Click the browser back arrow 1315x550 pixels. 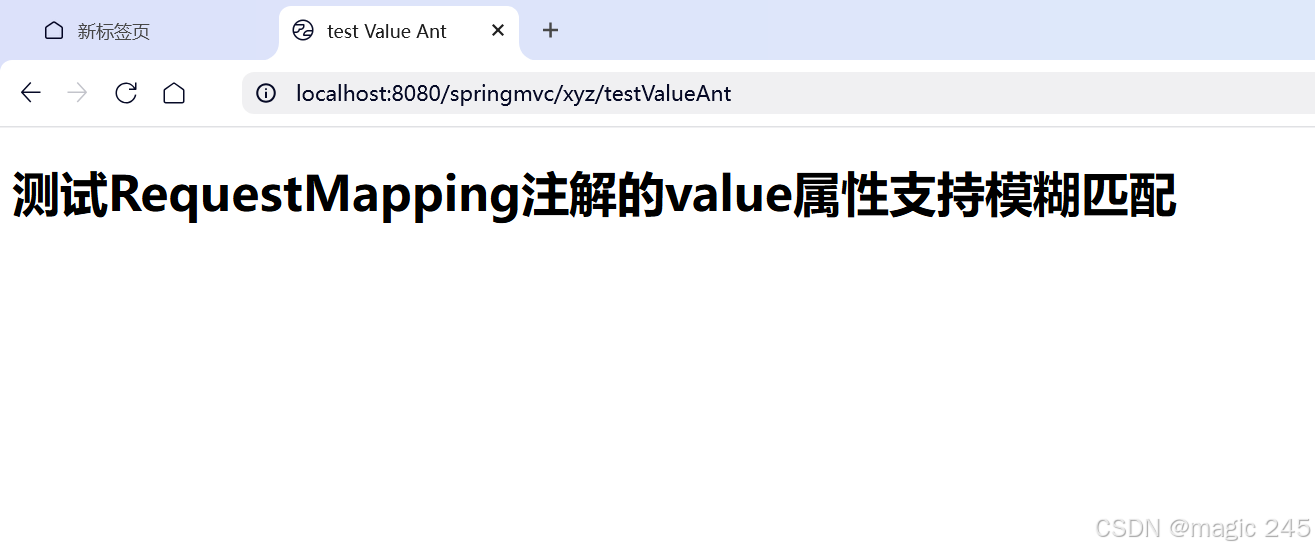(31, 93)
